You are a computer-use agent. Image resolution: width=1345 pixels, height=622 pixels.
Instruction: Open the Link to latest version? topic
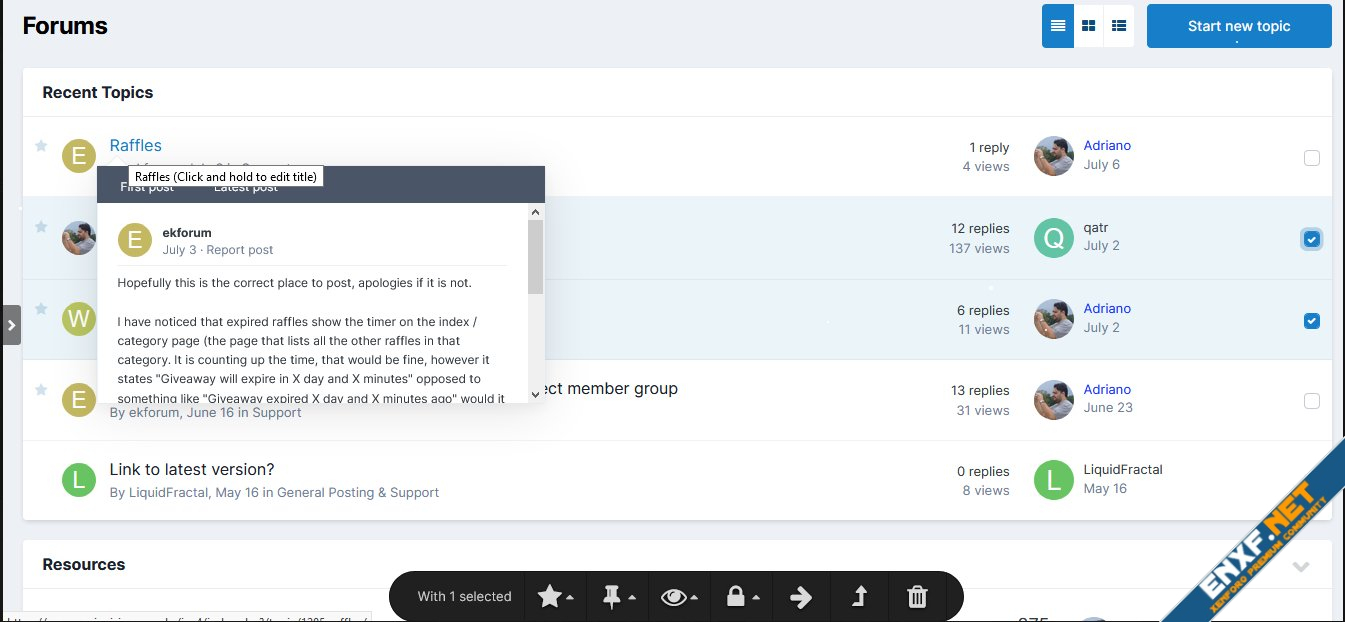coord(192,470)
